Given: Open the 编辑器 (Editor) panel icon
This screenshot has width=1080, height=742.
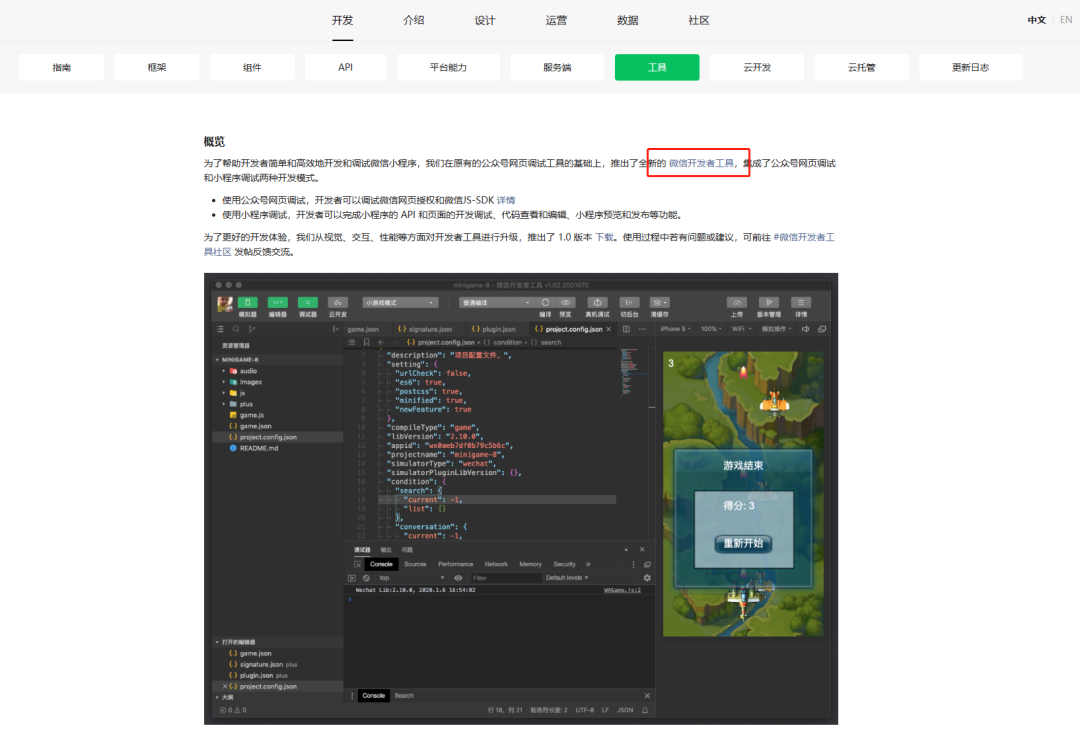Looking at the screenshot, I should [278, 300].
